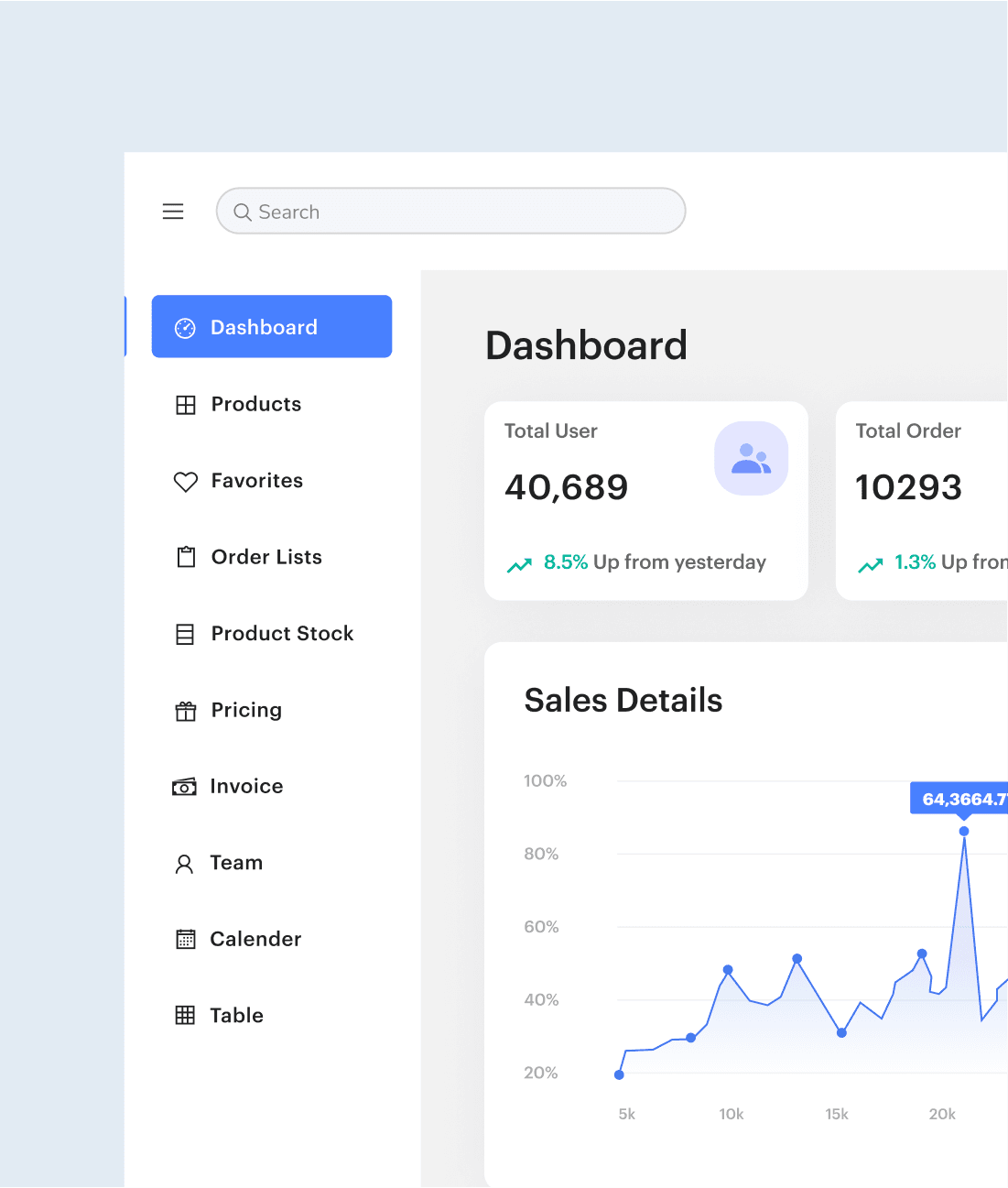Select Table in the sidebar
Image resolution: width=1008 pixels, height=1188 pixels.
[236, 1015]
